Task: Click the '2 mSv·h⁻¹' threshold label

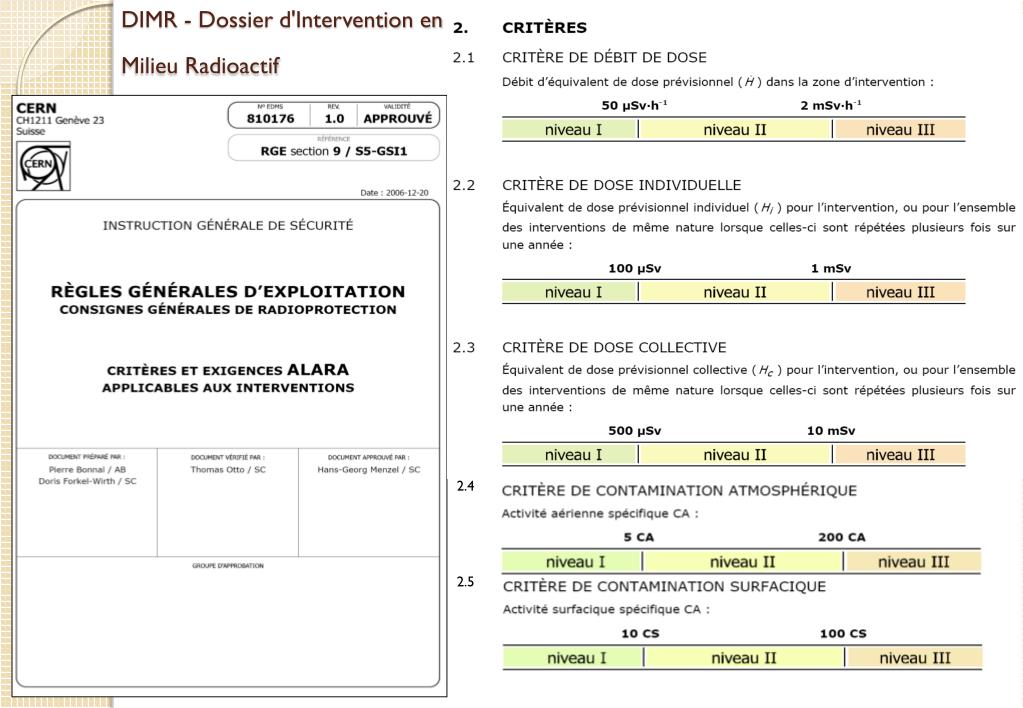Action: 831,105
